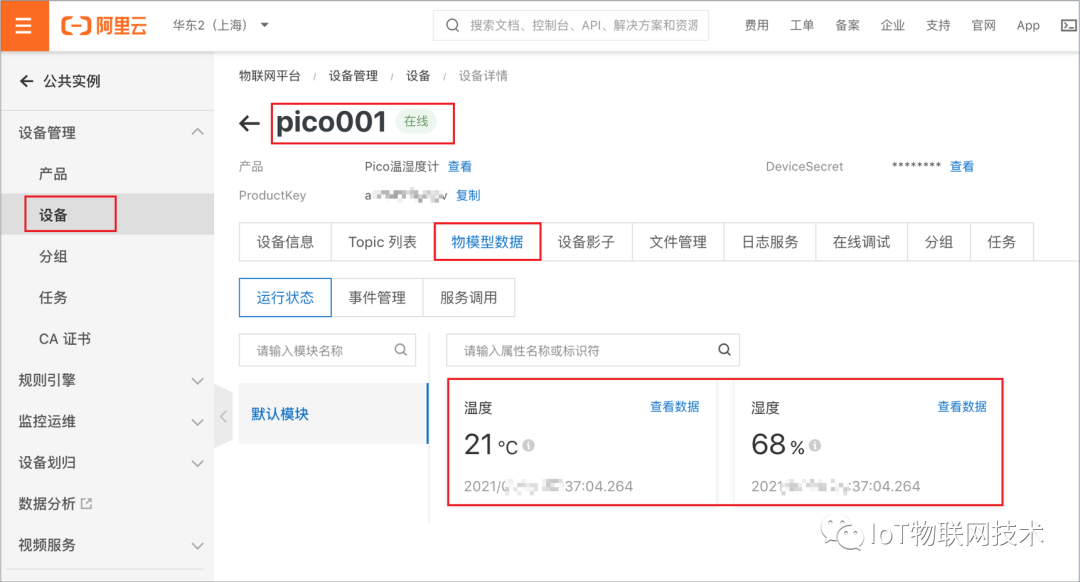
Task: Go back via arrow next to pico001
Action: [x=249, y=123]
